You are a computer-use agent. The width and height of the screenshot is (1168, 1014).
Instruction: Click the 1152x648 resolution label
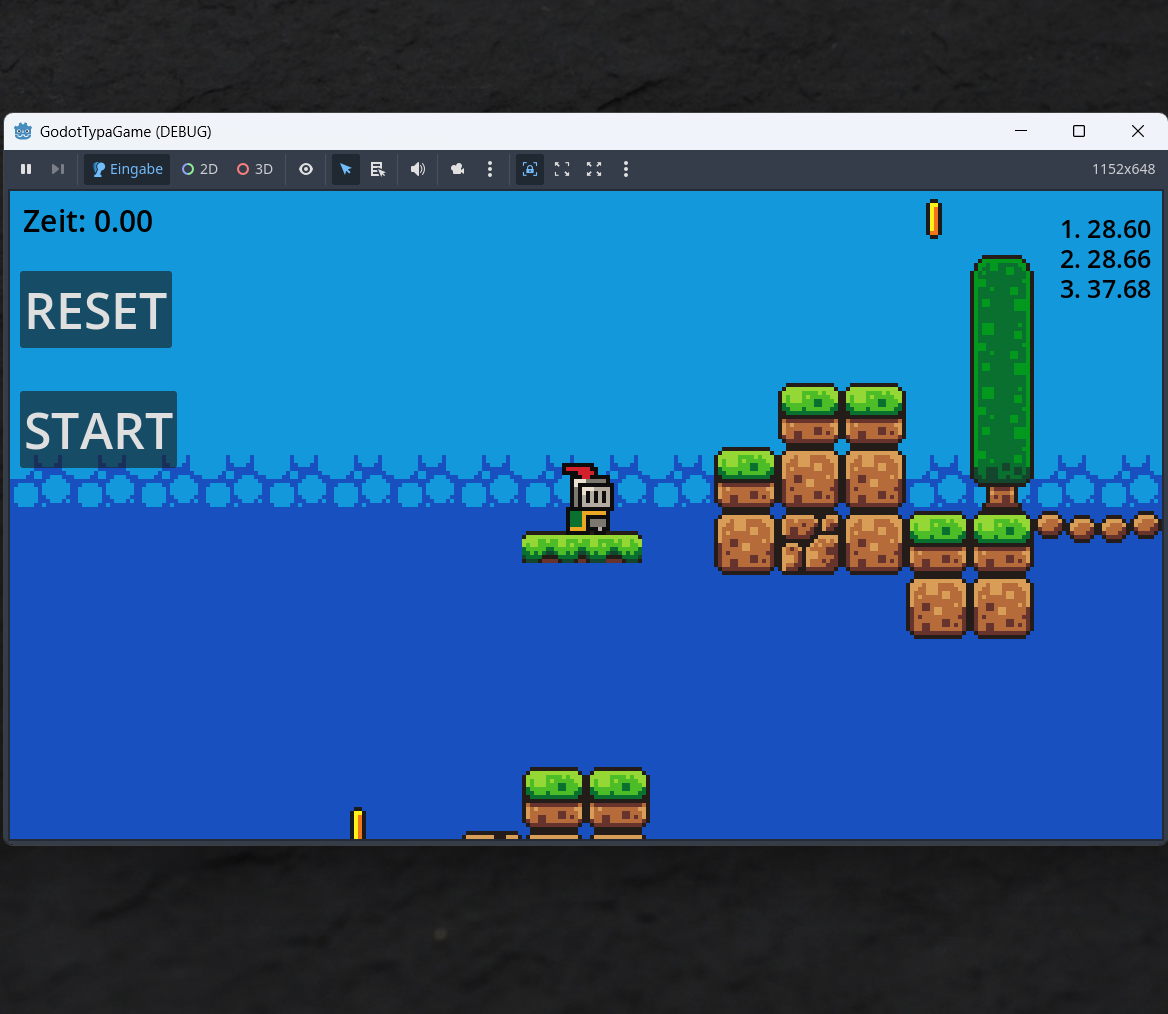click(x=1123, y=169)
